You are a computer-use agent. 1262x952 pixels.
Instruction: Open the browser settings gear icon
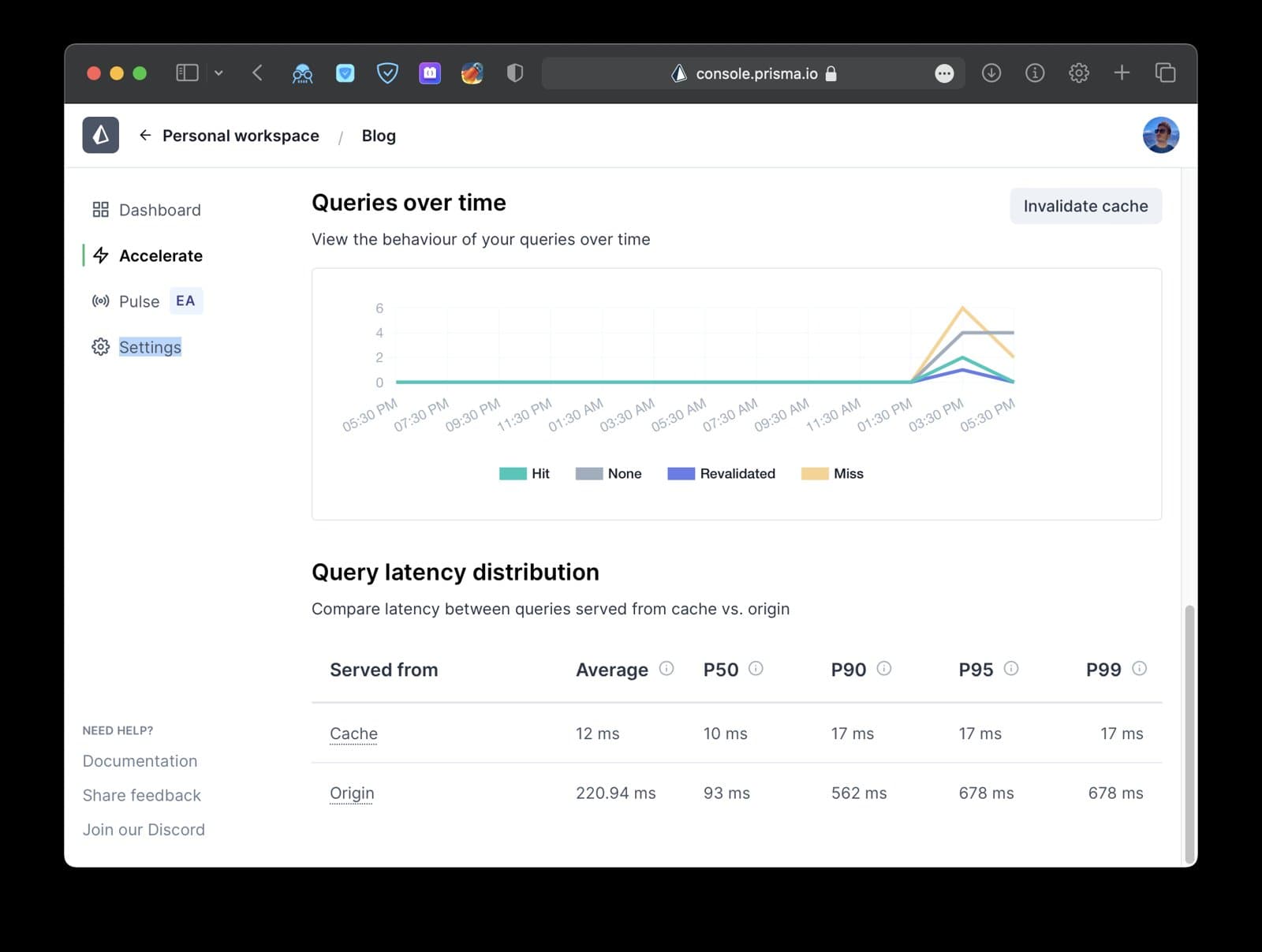(x=1078, y=73)
